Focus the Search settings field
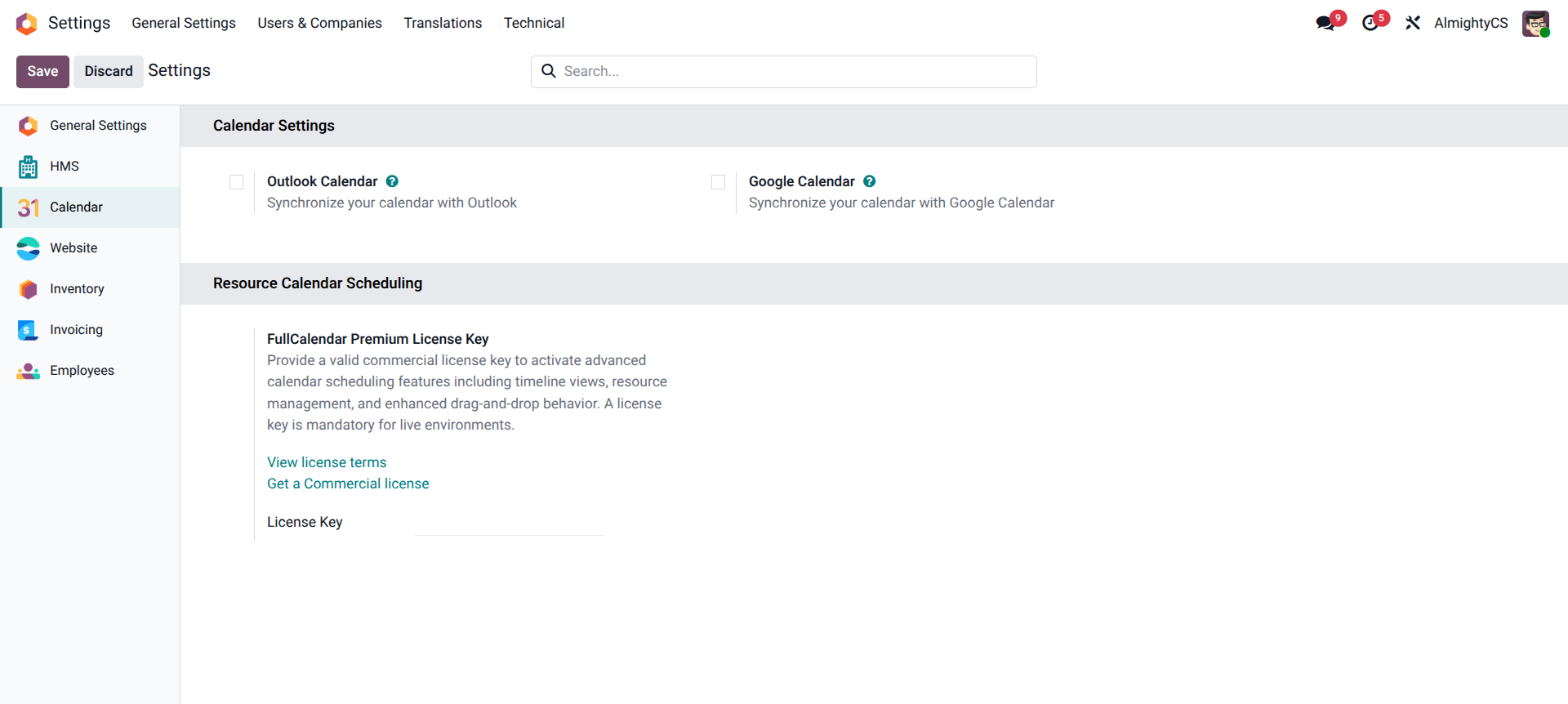 click(x=784, y=72)
